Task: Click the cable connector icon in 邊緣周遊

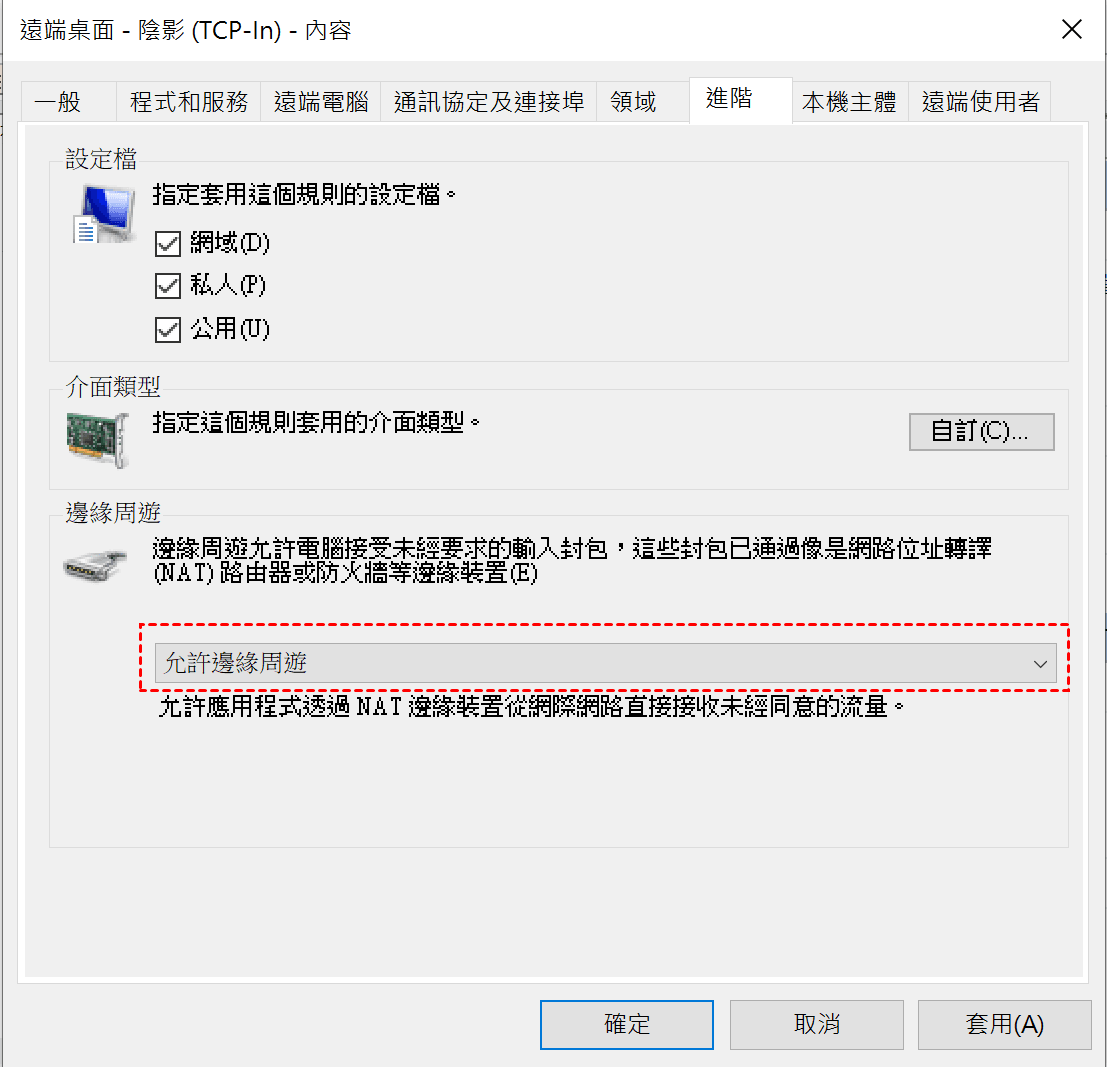Action: [95, 566]
